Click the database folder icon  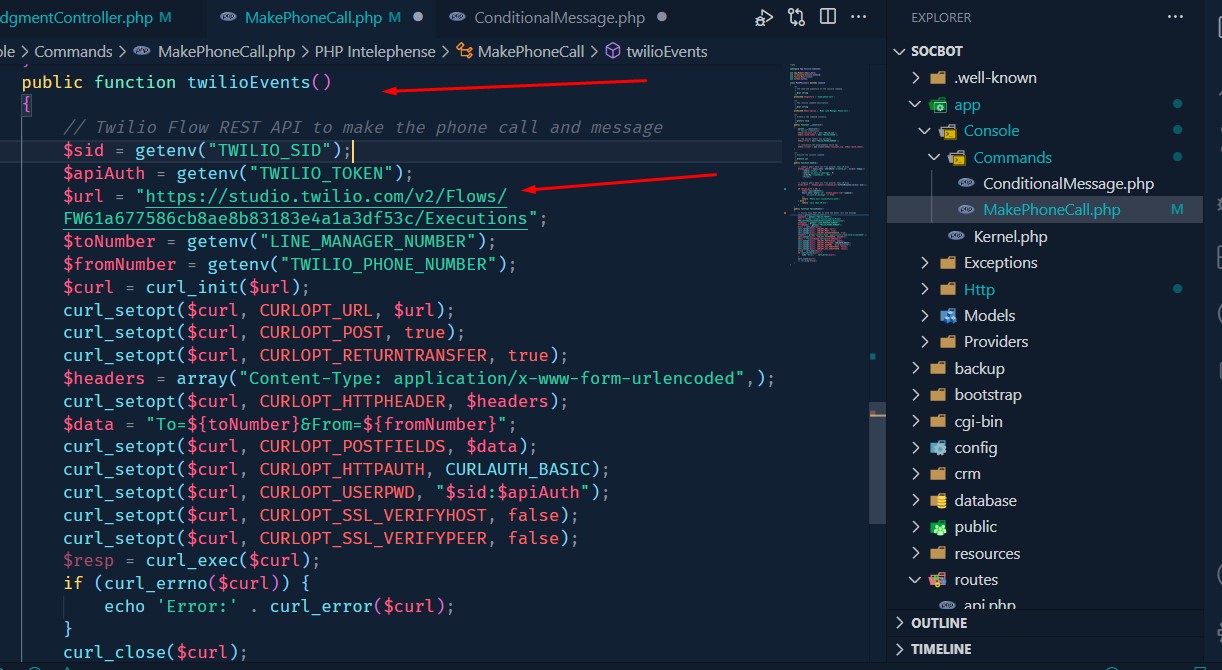click(938, 500)
